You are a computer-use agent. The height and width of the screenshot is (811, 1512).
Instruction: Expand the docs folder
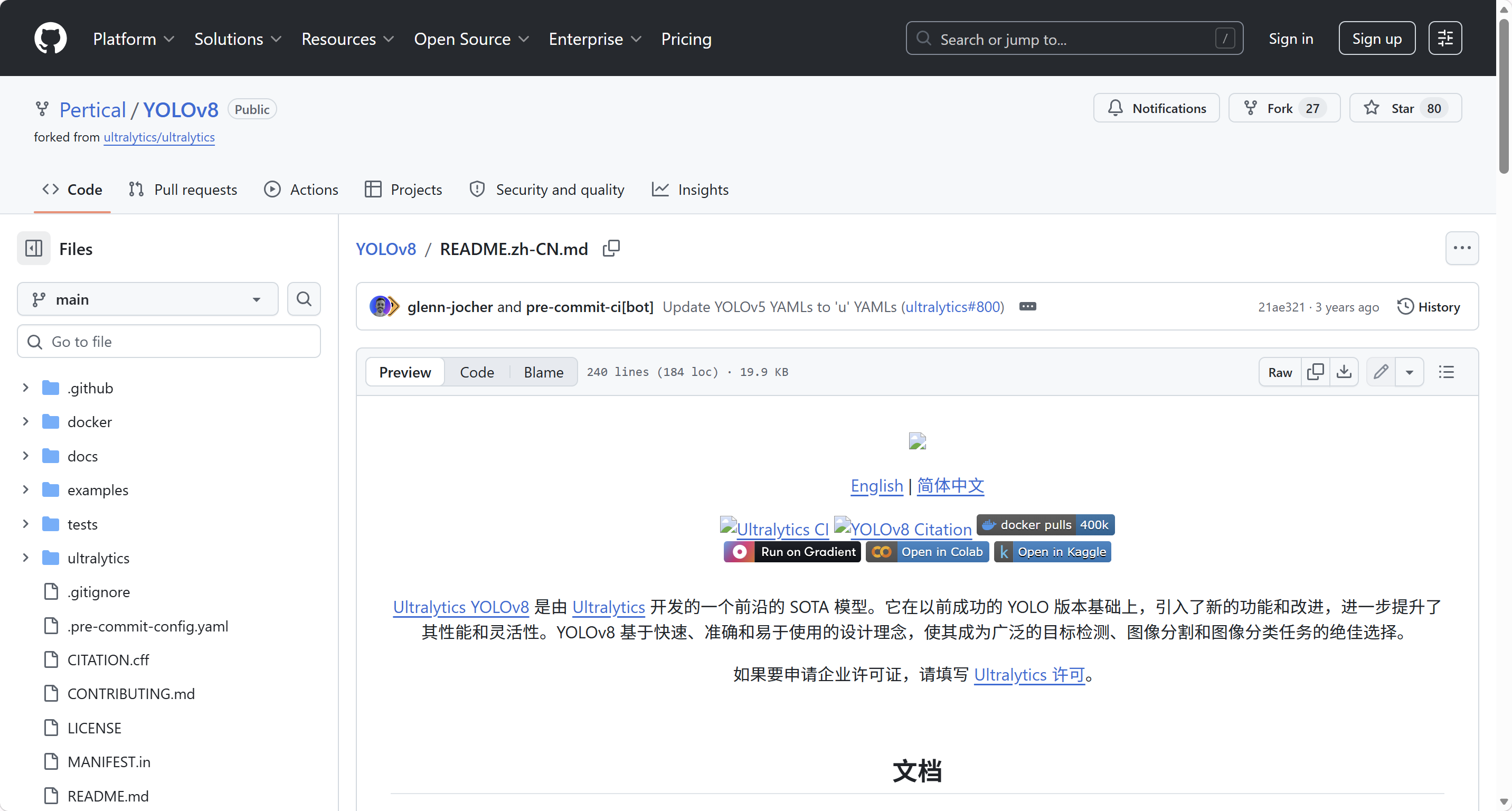point(25,456)
